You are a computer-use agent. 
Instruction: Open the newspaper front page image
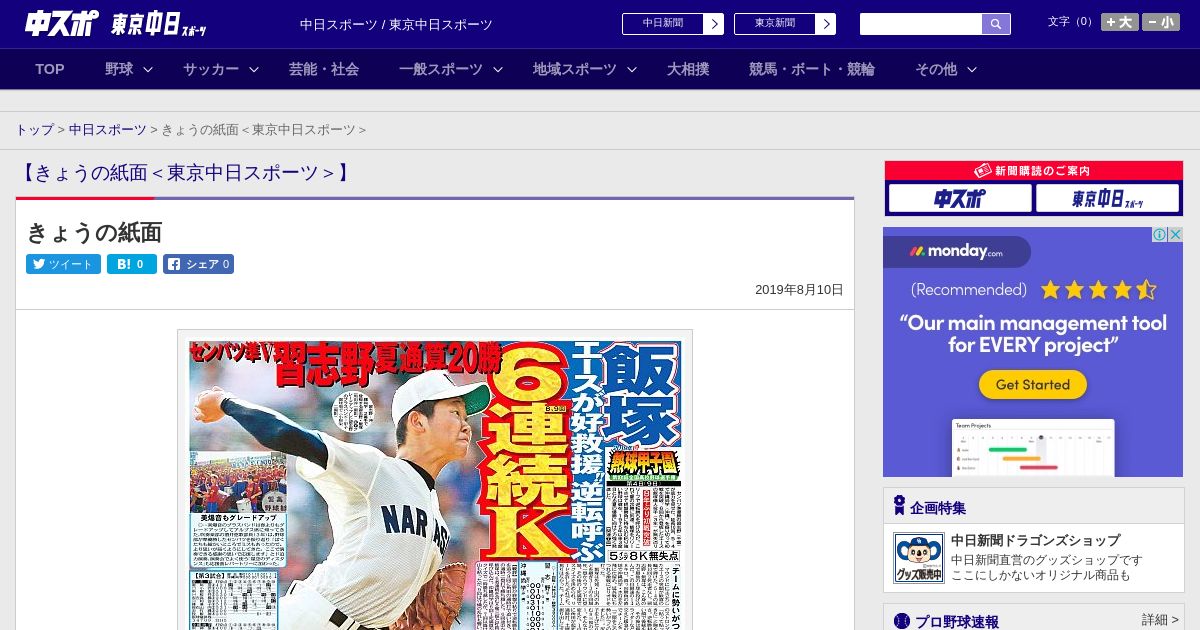tap(435, 485)
